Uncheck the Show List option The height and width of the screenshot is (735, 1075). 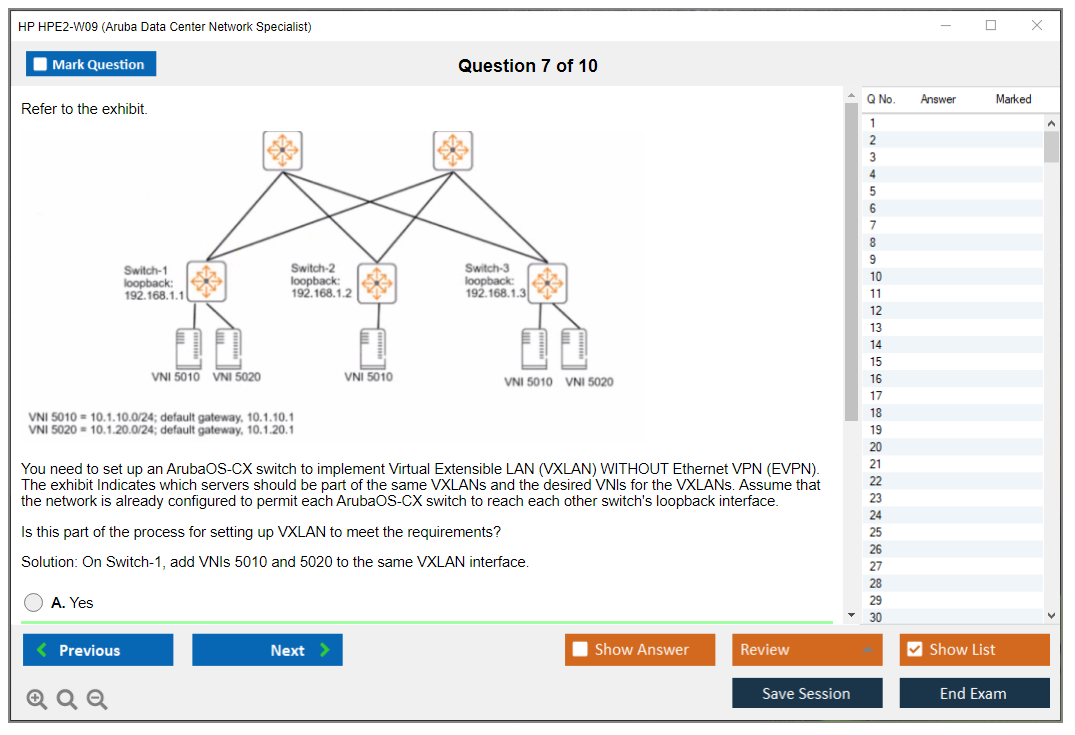[914, 650]
